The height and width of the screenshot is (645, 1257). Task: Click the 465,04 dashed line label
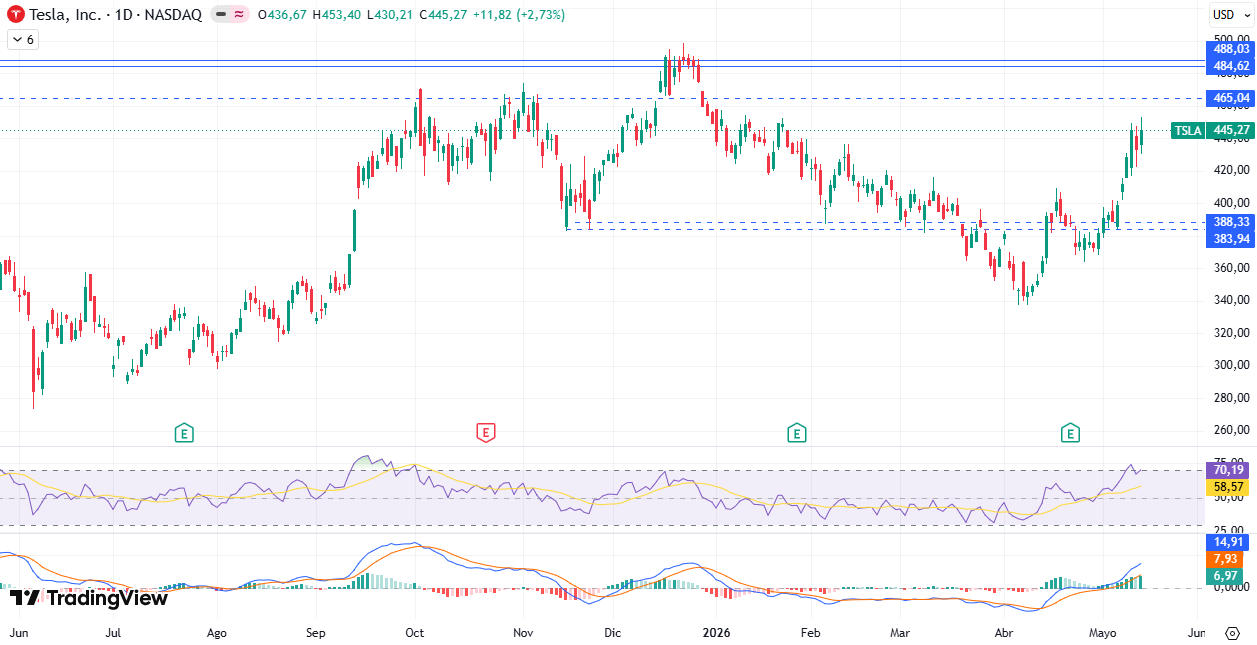(1231, 98)
